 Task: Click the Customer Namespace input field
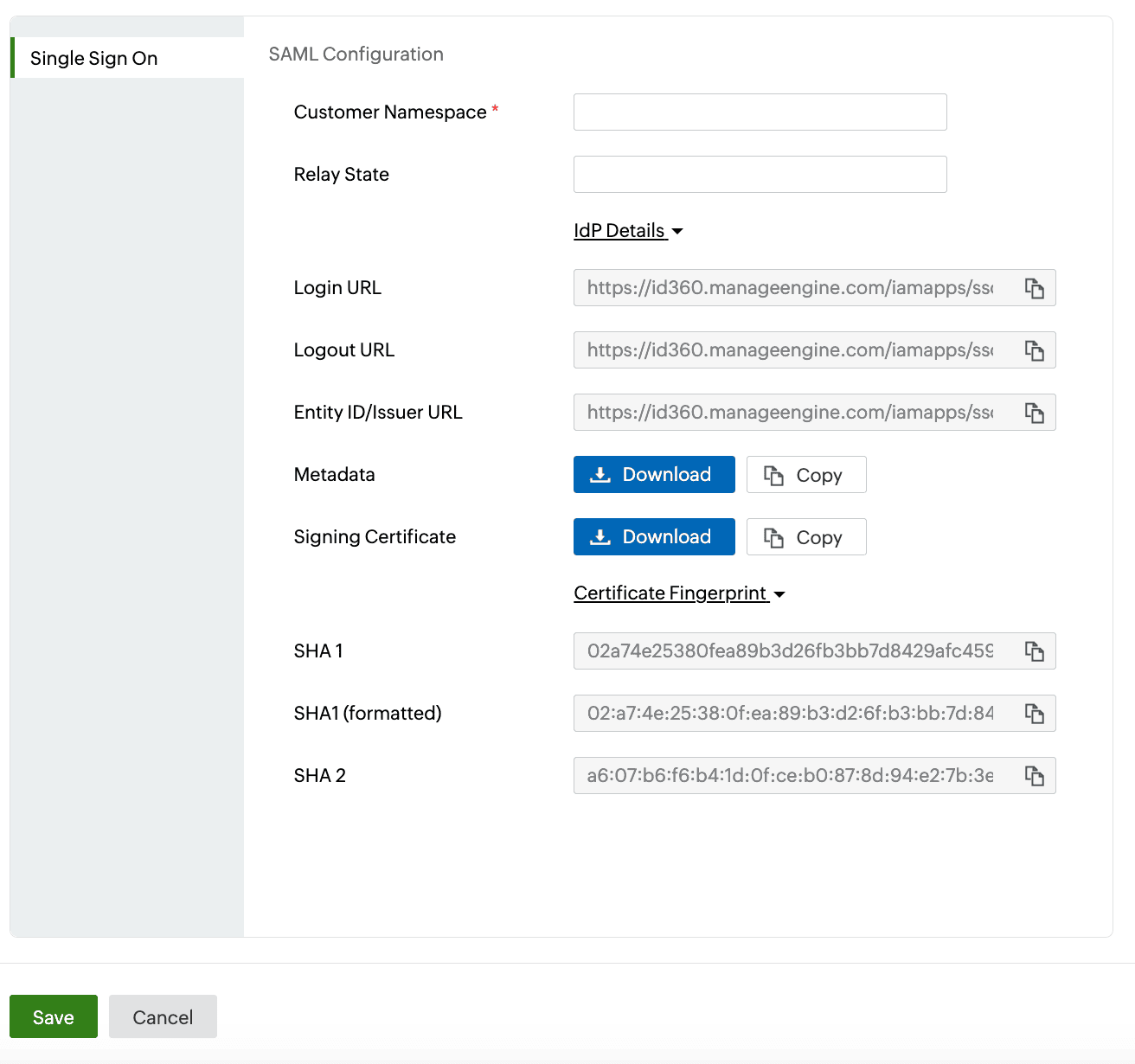[x=760, y=112]
